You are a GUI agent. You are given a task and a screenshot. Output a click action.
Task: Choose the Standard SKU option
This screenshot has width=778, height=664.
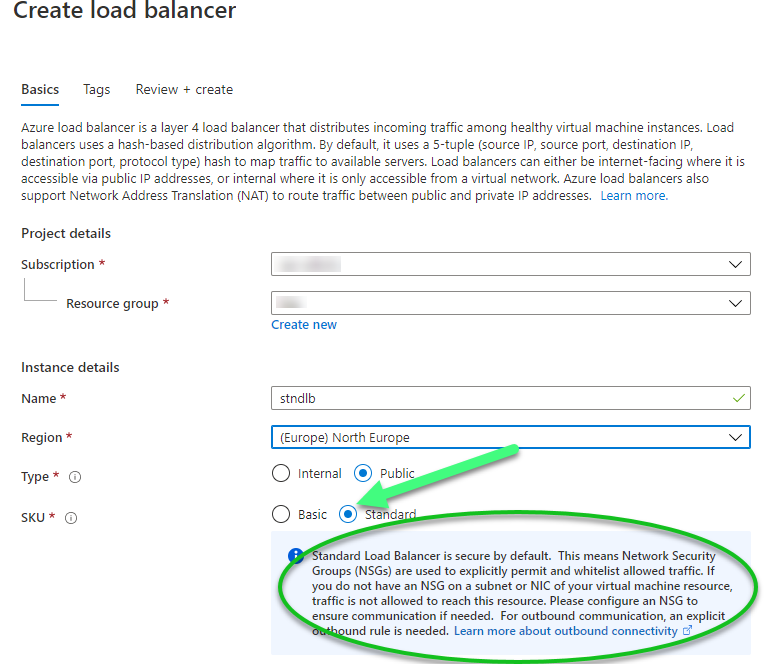tap(348, 514)
